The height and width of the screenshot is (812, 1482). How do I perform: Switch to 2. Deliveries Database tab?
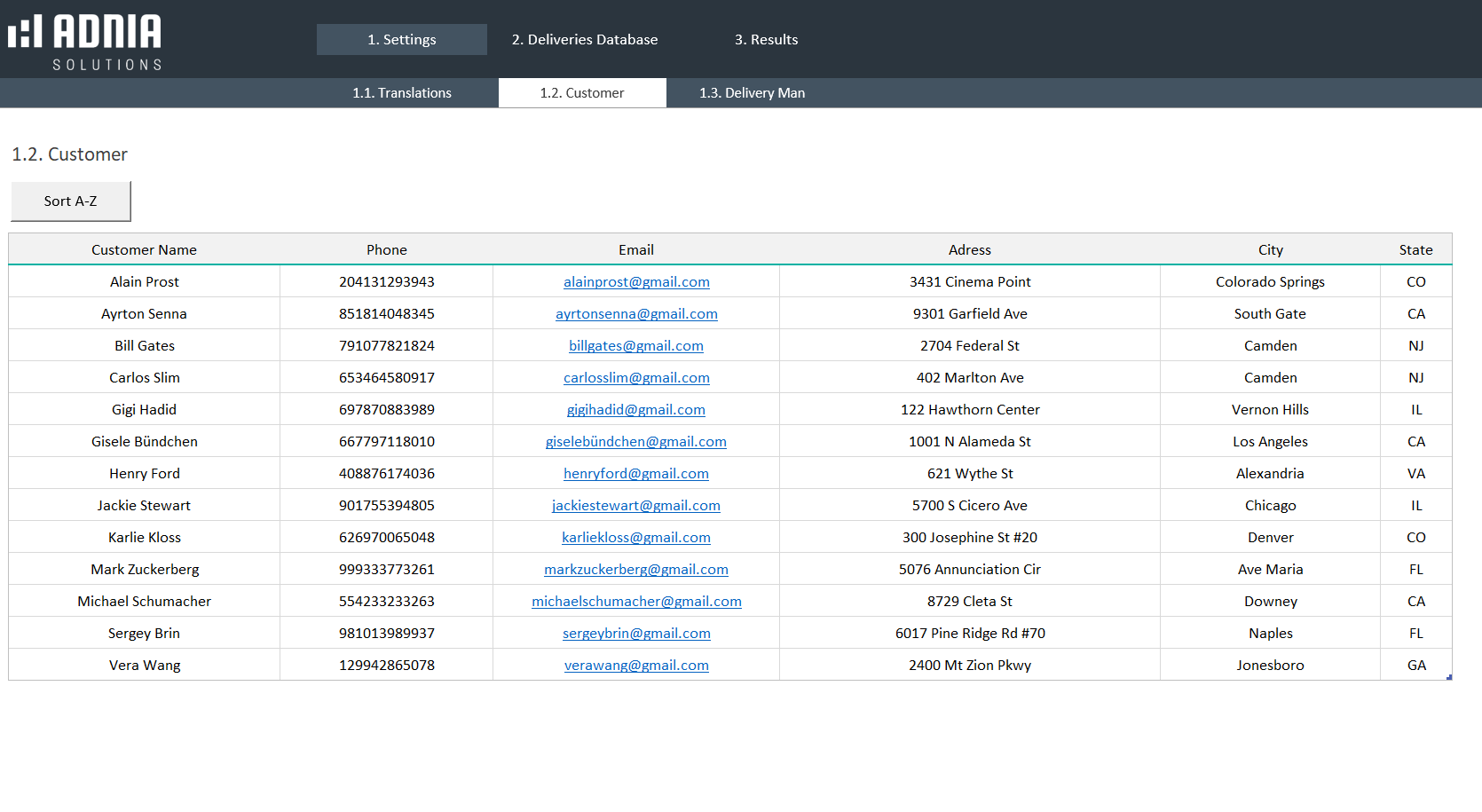pyautogui.click(x=584, y=40)
